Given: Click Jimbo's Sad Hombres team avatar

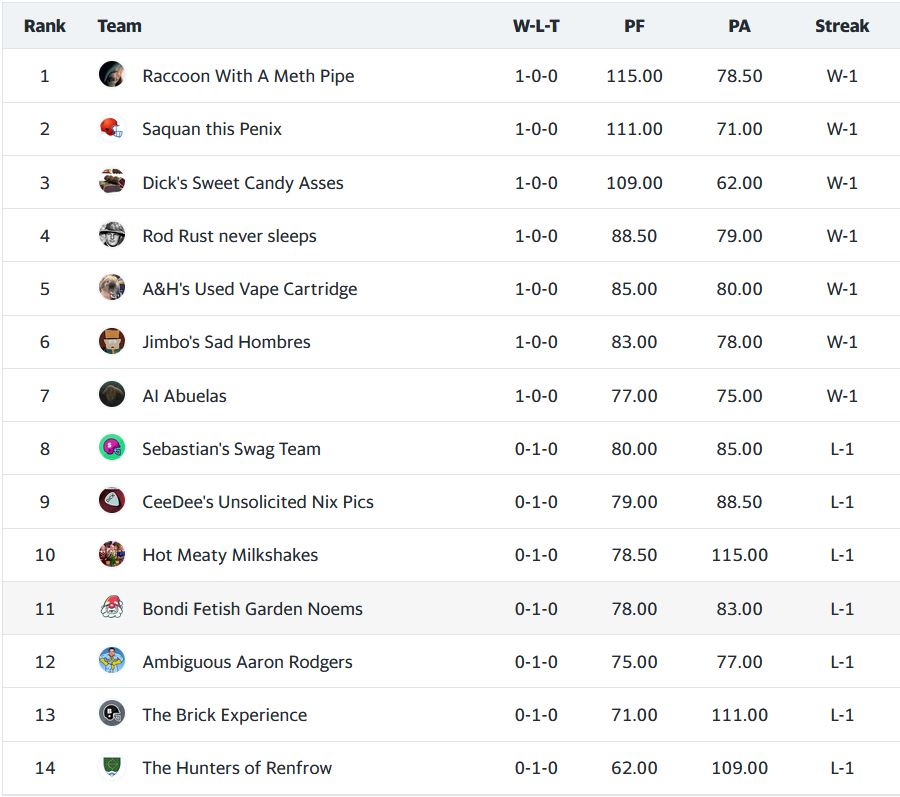Looking at the screenshot, I should coord(112,341).
